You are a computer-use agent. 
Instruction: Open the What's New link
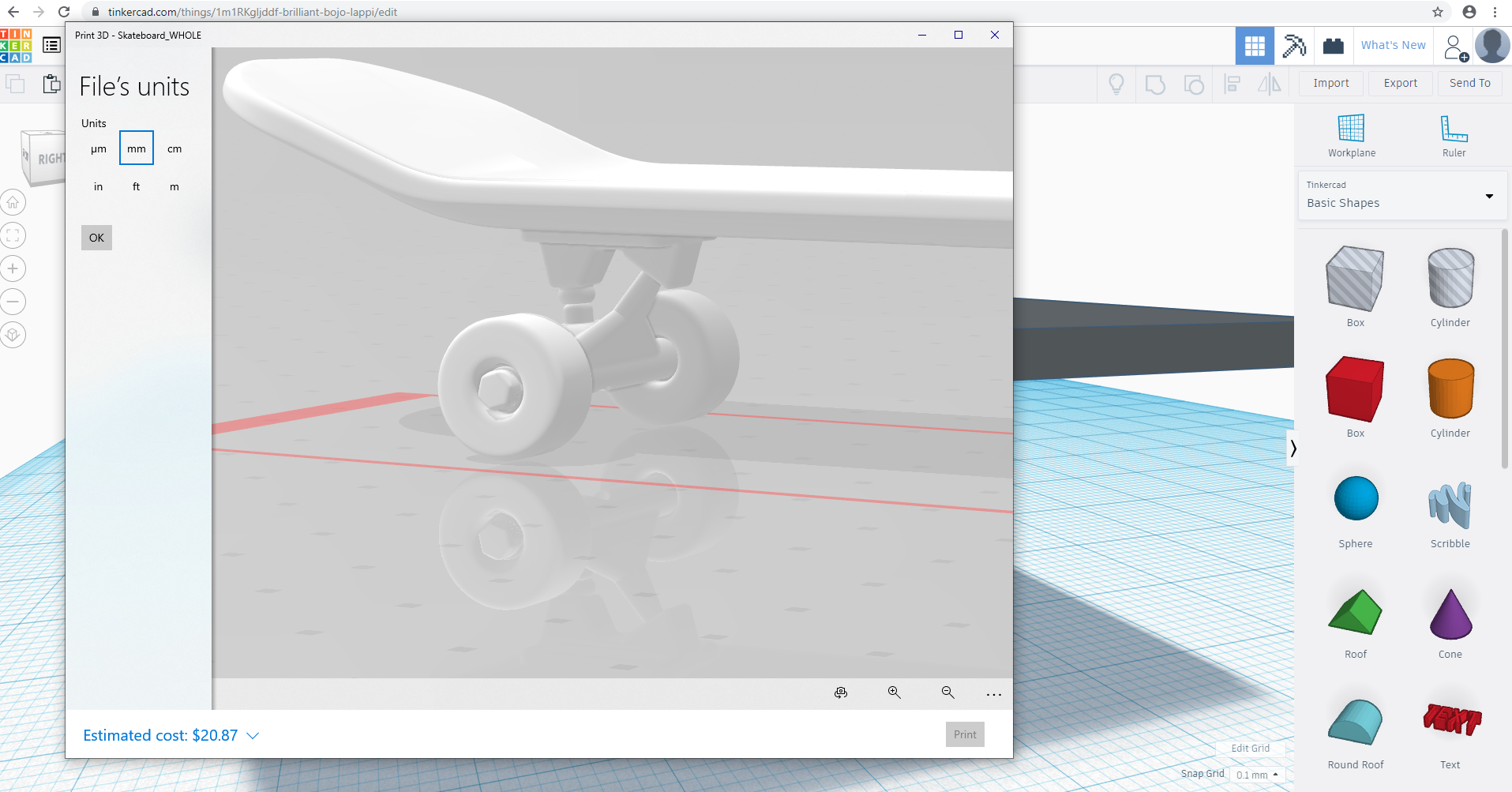(1392, 45)
